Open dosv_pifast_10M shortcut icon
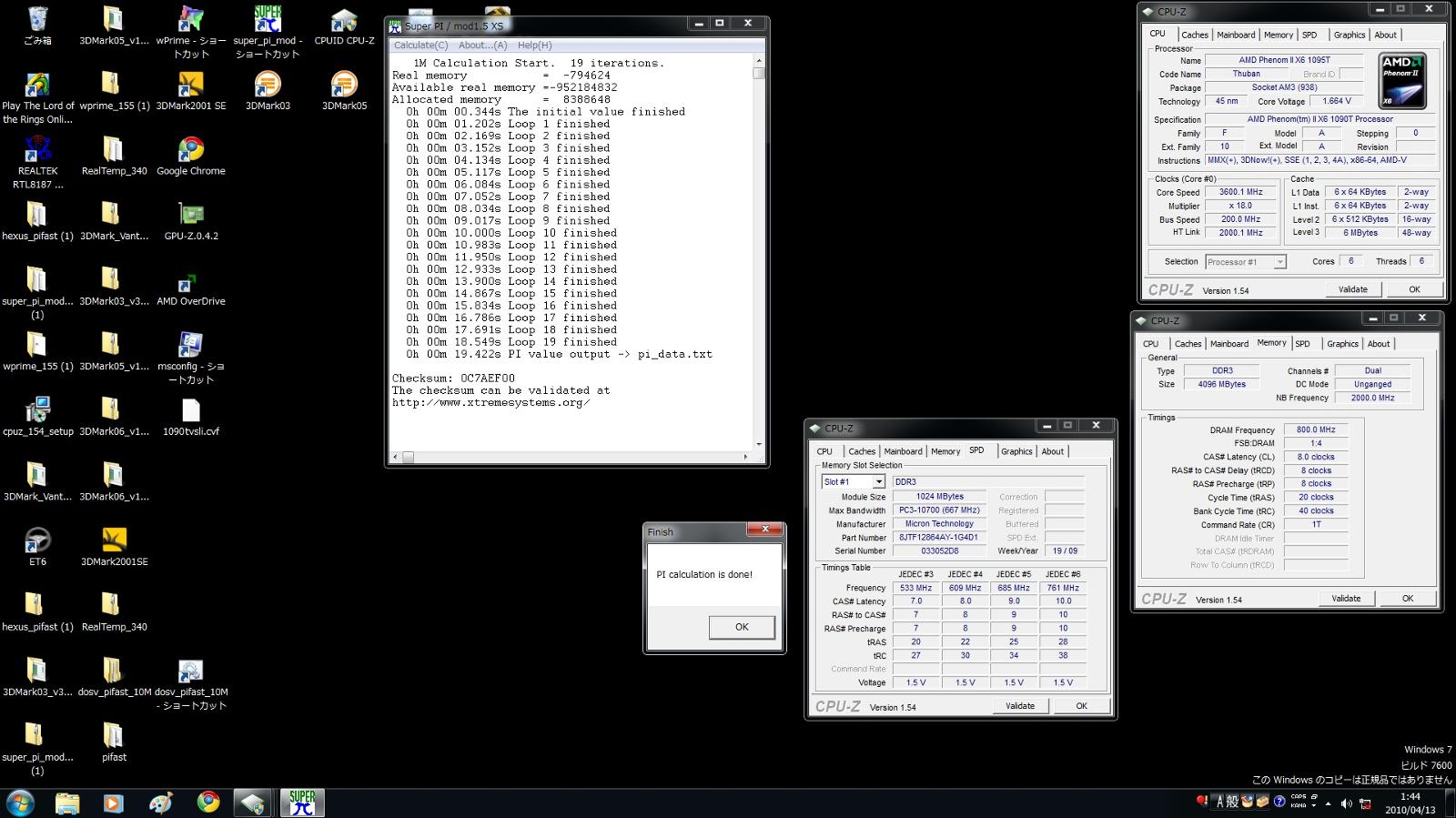The width and height of the screenshot is (1456, 818). tap(191, 684)
